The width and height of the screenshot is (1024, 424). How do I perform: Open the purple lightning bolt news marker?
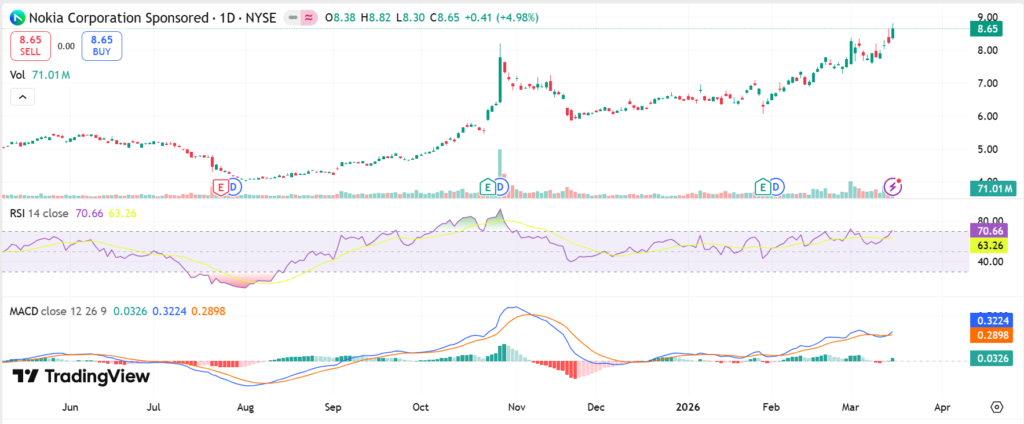coord(894,187)
